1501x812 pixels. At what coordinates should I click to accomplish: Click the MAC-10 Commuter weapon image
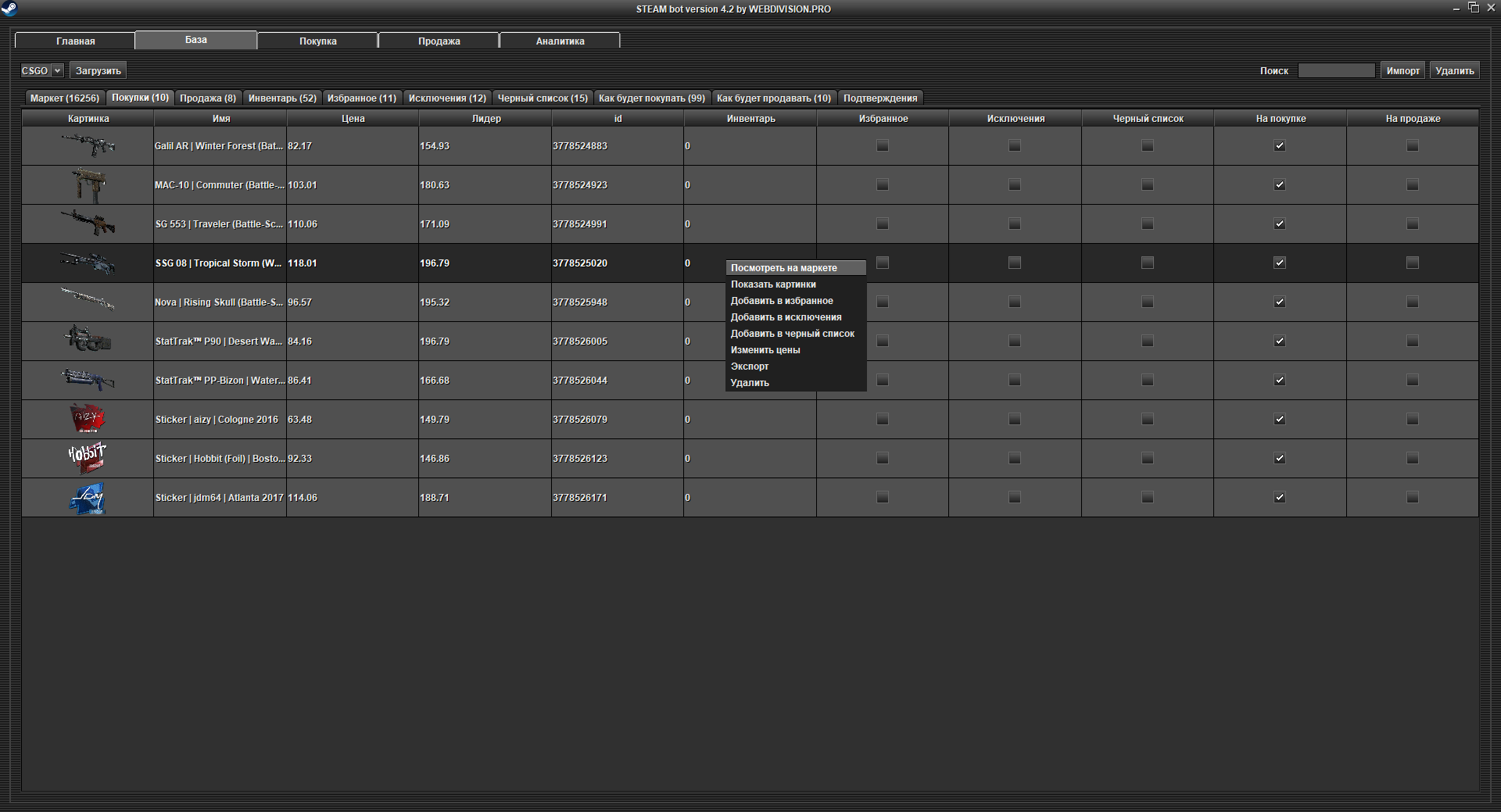(x=88, y=185)
